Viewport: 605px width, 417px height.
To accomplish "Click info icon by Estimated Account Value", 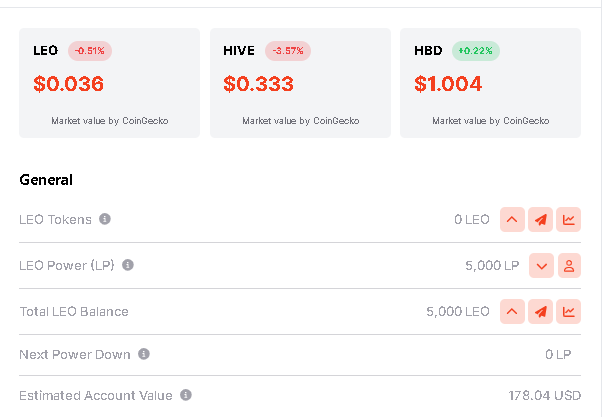I will point(186,395).
